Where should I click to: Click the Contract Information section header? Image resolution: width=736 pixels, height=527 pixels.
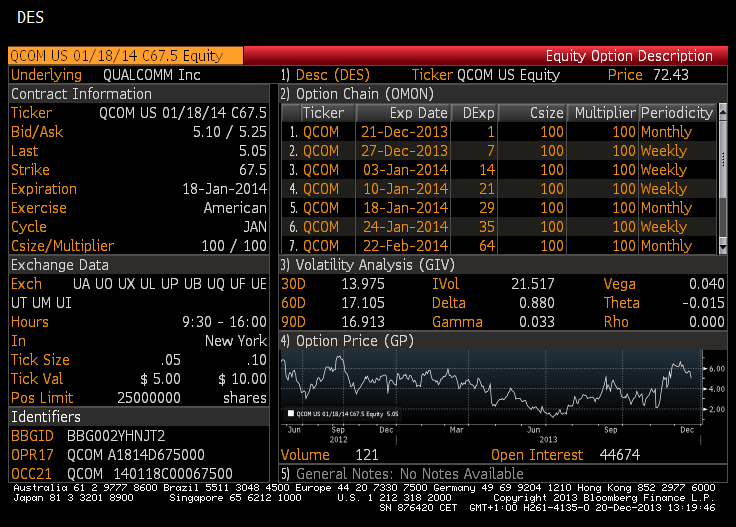click(x=139, y=94)
